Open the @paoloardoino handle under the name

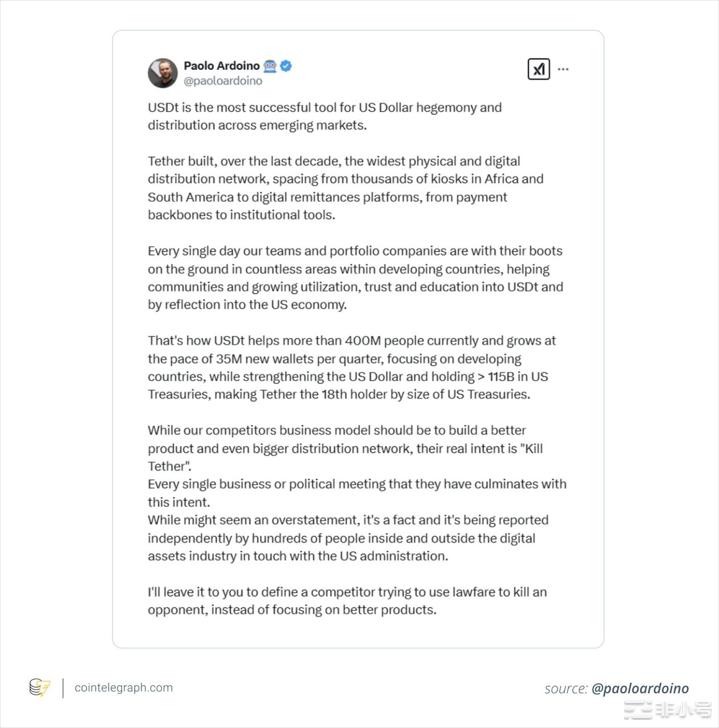223,81
